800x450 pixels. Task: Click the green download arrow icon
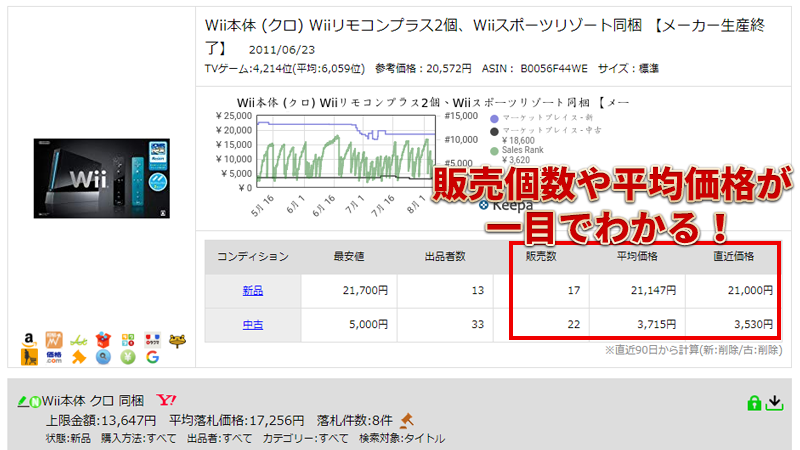coord(774,403)
